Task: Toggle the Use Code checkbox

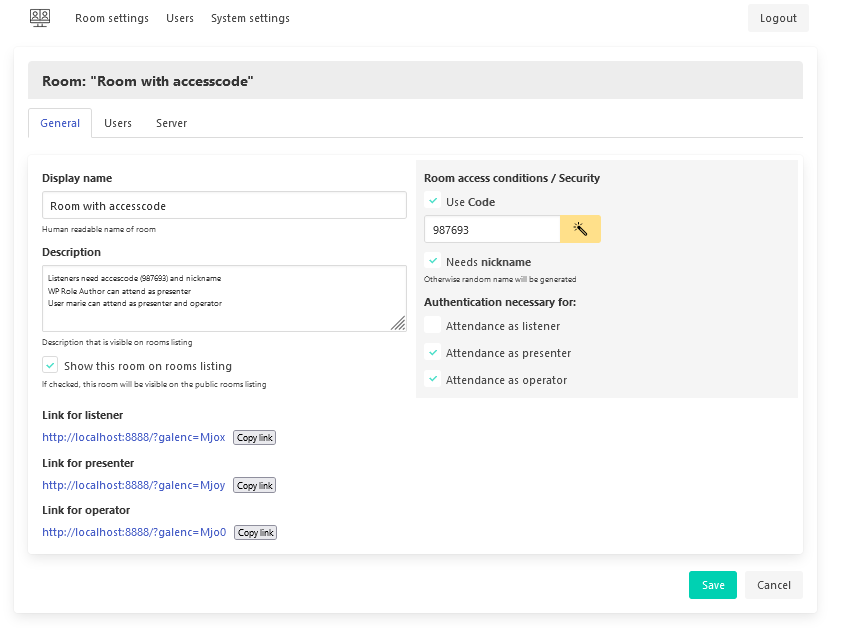Action: point(432,201)
